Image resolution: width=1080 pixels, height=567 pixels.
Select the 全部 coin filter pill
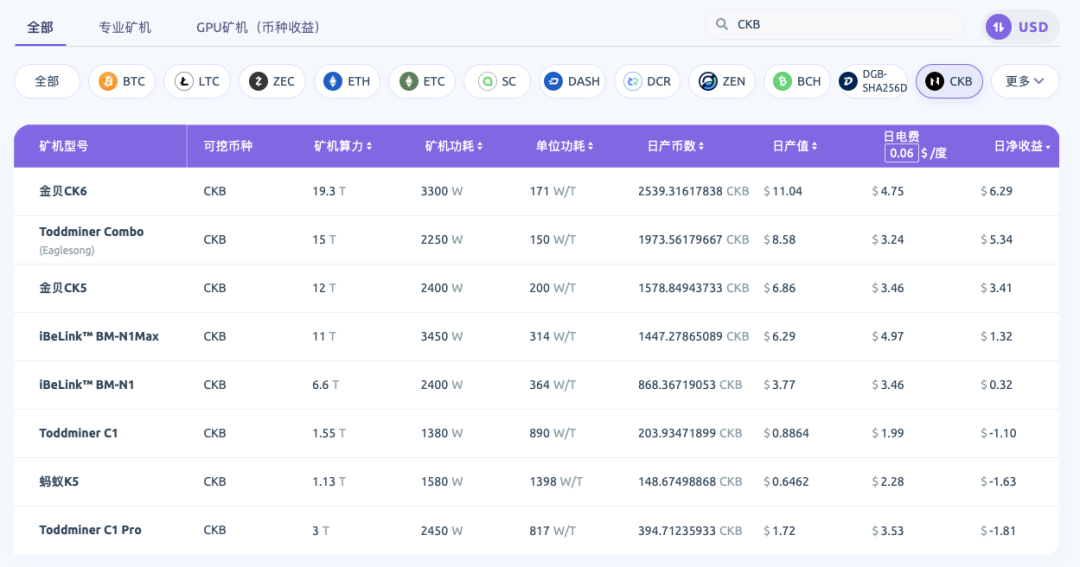click(47, 81)
